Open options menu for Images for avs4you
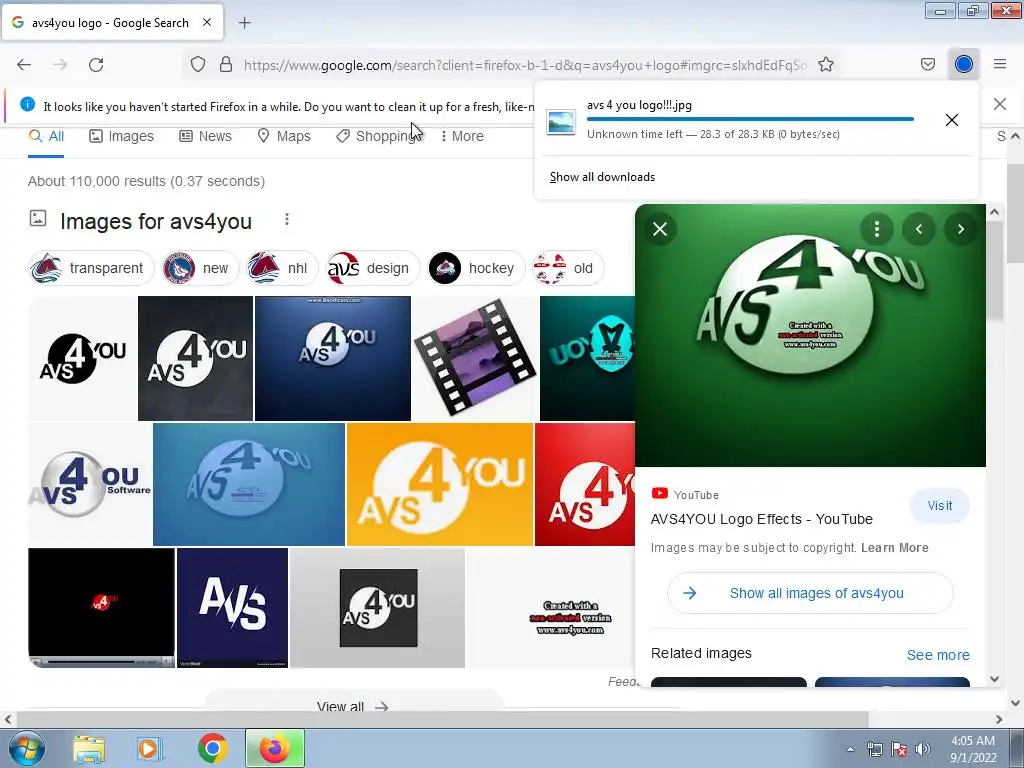This screenshot has width=1024, height=768. (287, 220)
